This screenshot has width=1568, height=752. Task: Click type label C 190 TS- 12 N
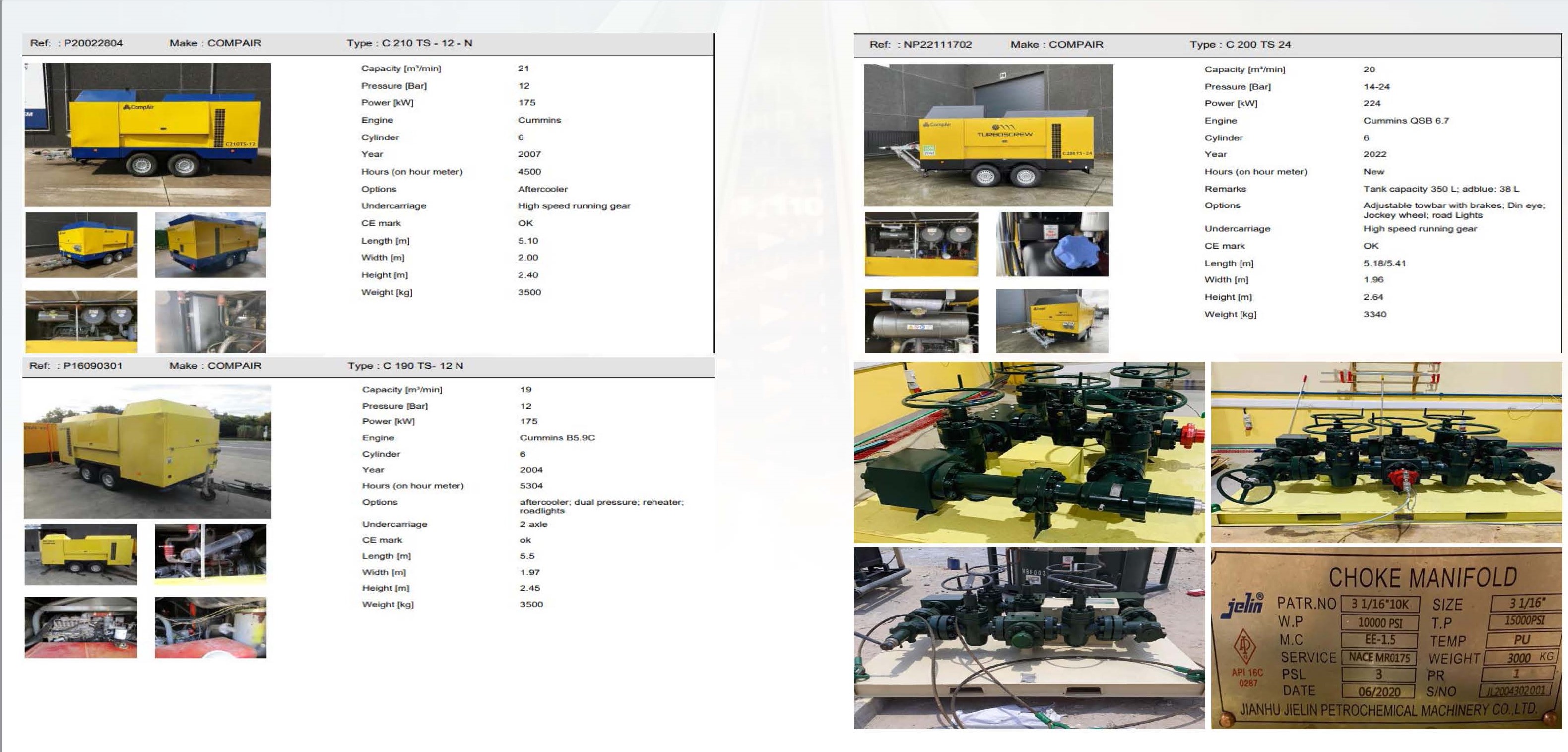(x=422, y=365)
